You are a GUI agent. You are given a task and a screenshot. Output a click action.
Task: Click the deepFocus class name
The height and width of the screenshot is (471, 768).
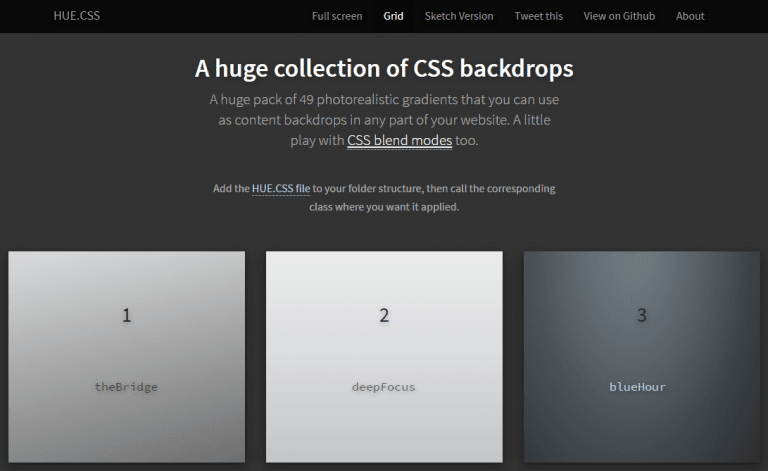384,387
